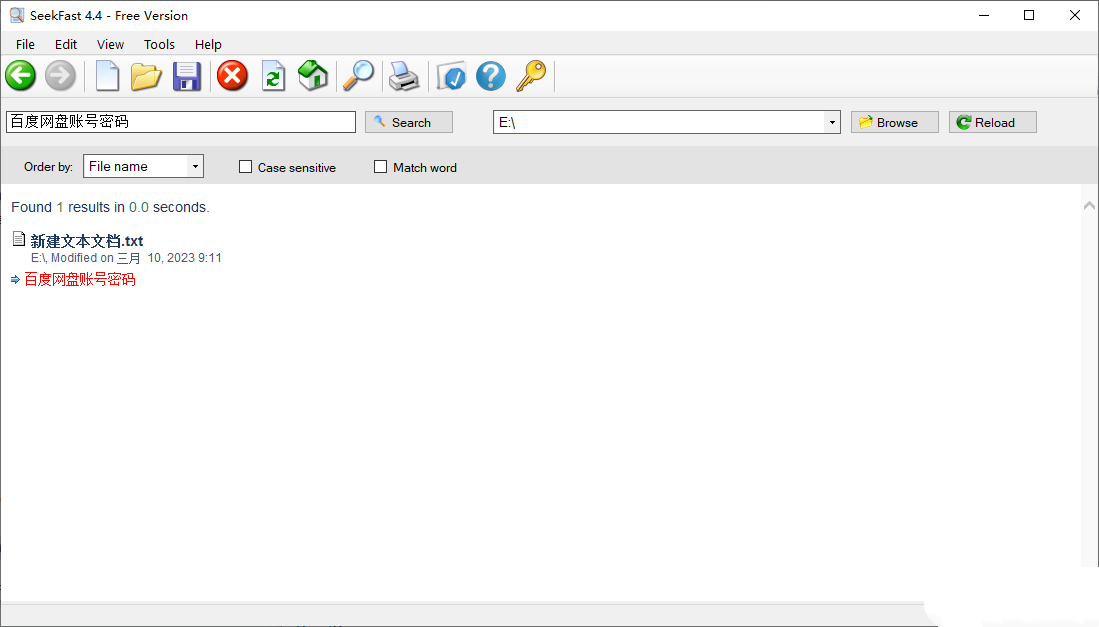Open the Edit menu
Image resolution: width=1099 pixels, height=627 pixels.
pyautogui.click(x=66, y=44)
